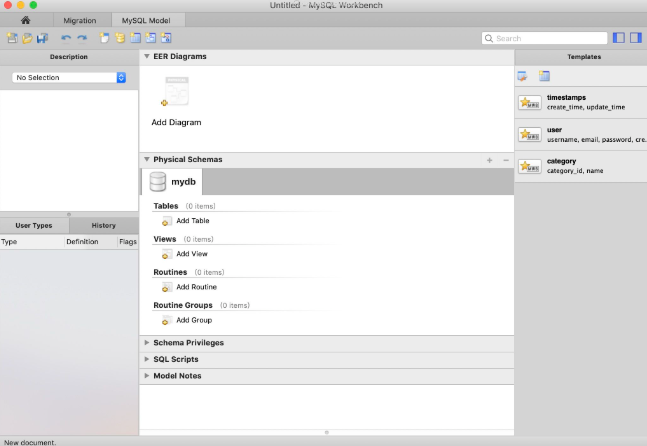
Task: Select the MySQL Model tab
Action: [146, 20]
